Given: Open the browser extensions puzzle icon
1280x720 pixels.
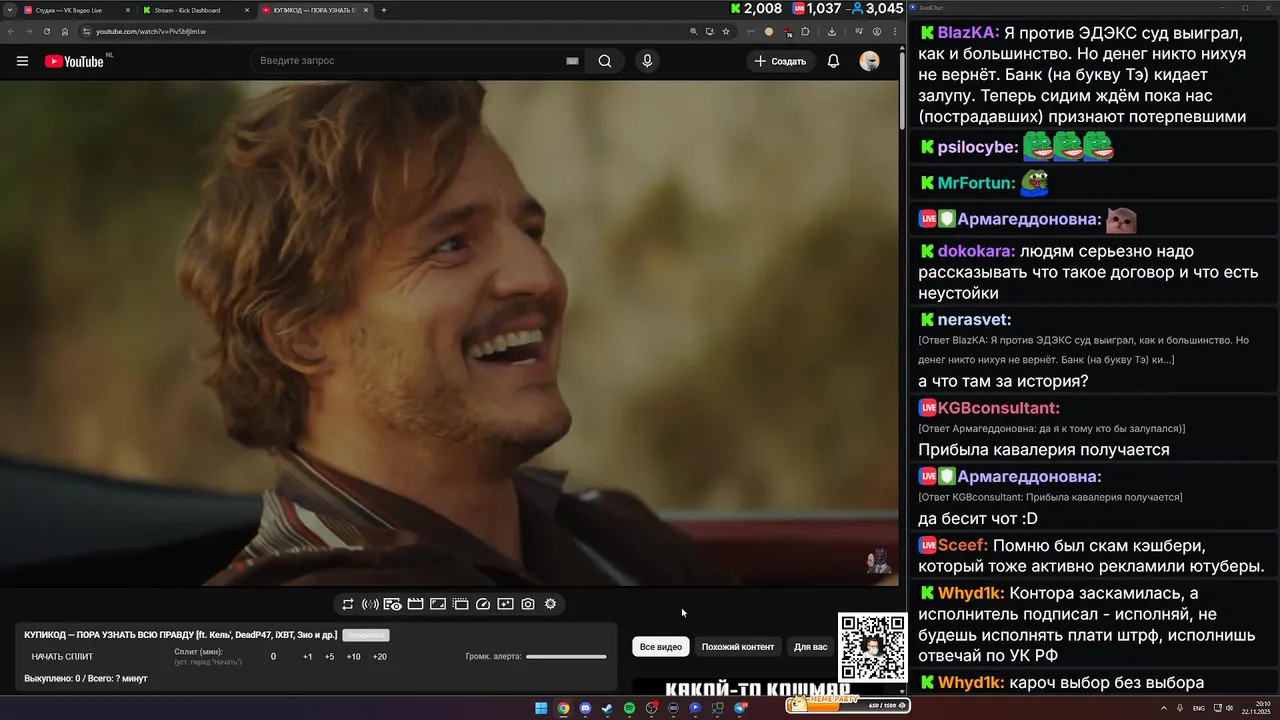Looking at the screenshot, I should [804, 31].
